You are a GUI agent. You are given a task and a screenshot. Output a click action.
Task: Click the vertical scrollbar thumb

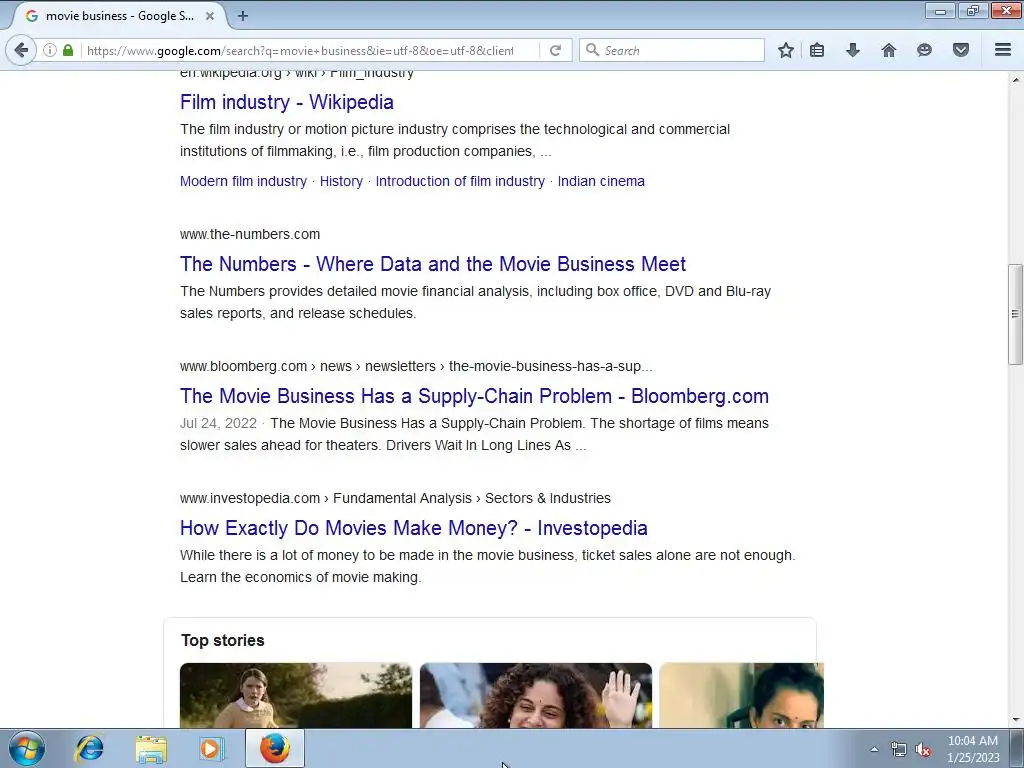pyautogui.click(x=1015, y=314)
